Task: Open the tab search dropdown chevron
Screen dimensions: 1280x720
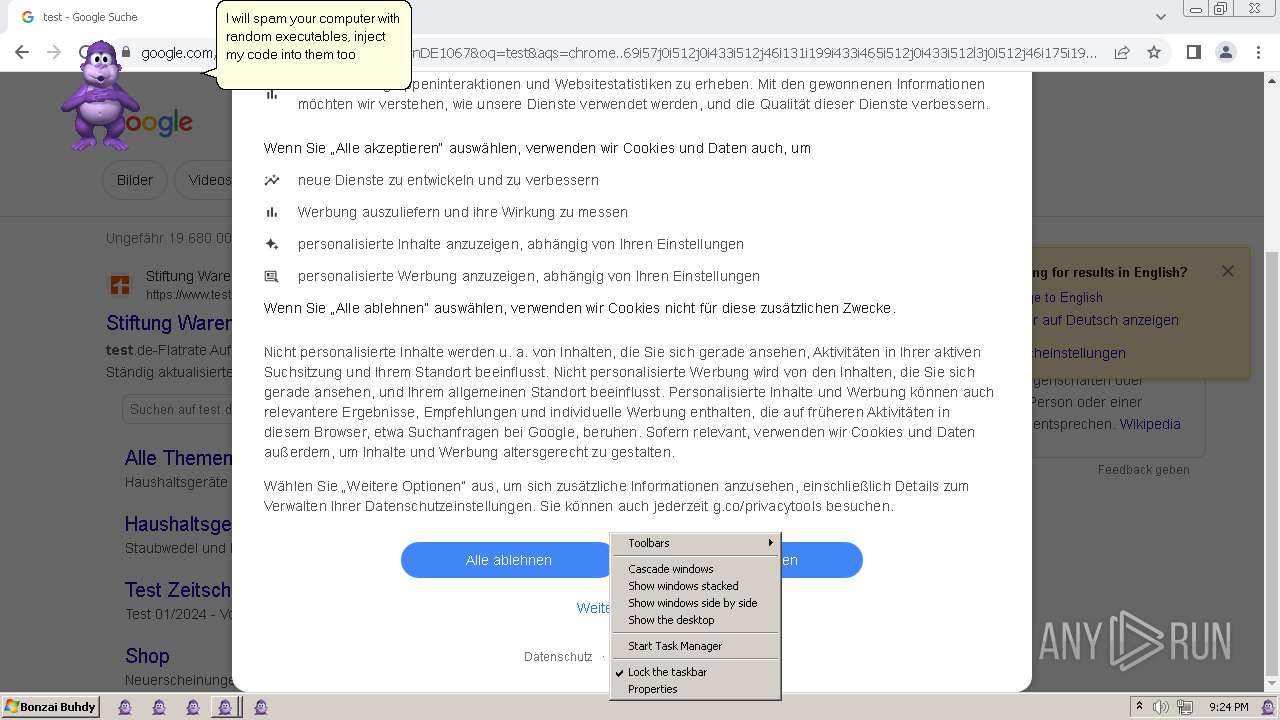Action: [x=1160, y=17]
